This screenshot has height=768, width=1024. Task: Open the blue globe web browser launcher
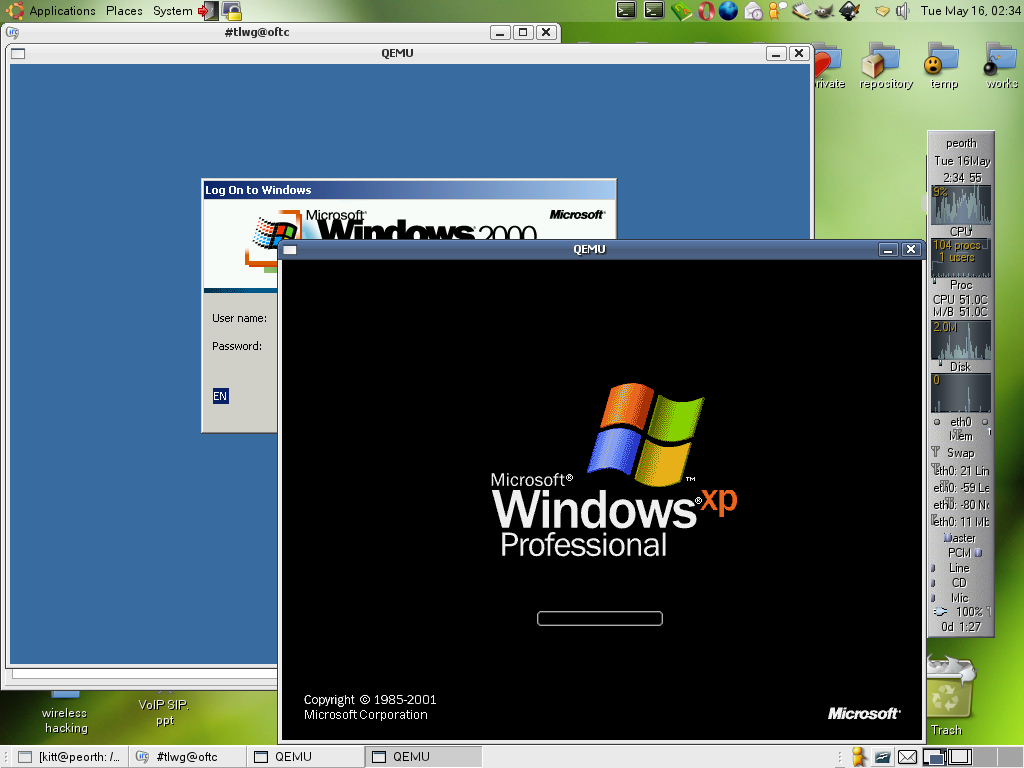click(x=728, y=10)
